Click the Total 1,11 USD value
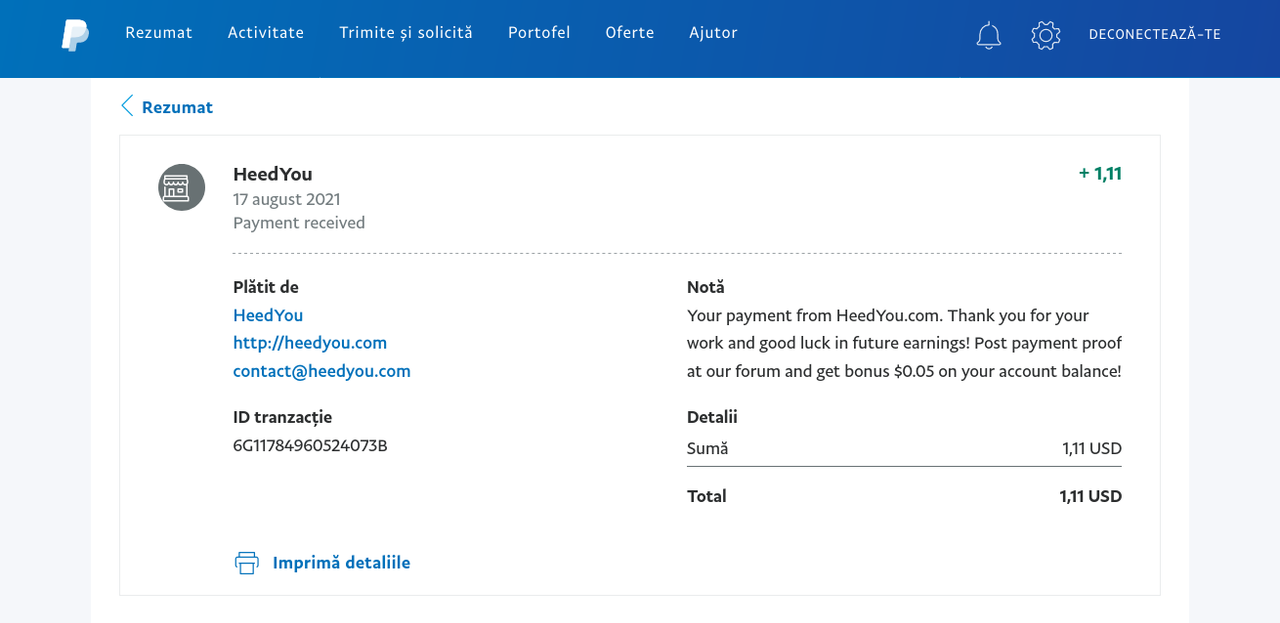 click(1091, 496)
